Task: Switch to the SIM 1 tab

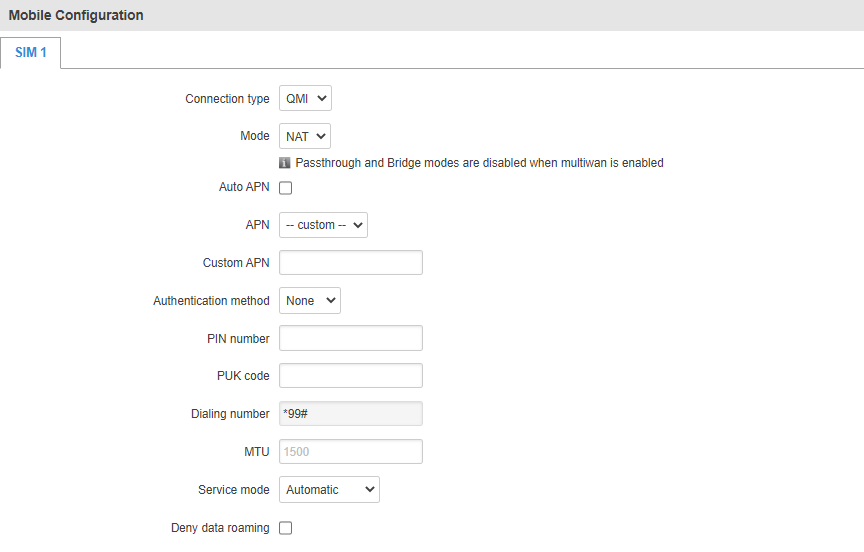Action: tap(31, 52)
